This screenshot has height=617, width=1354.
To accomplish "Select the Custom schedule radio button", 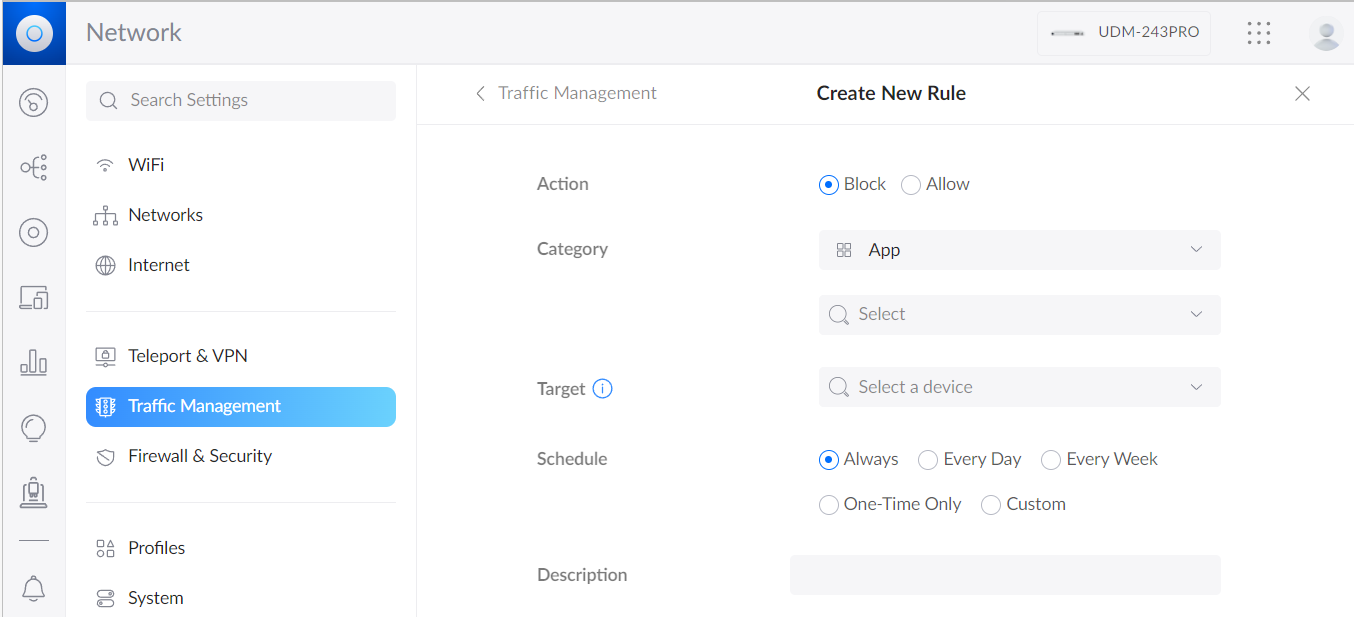I will pos(991,505).
